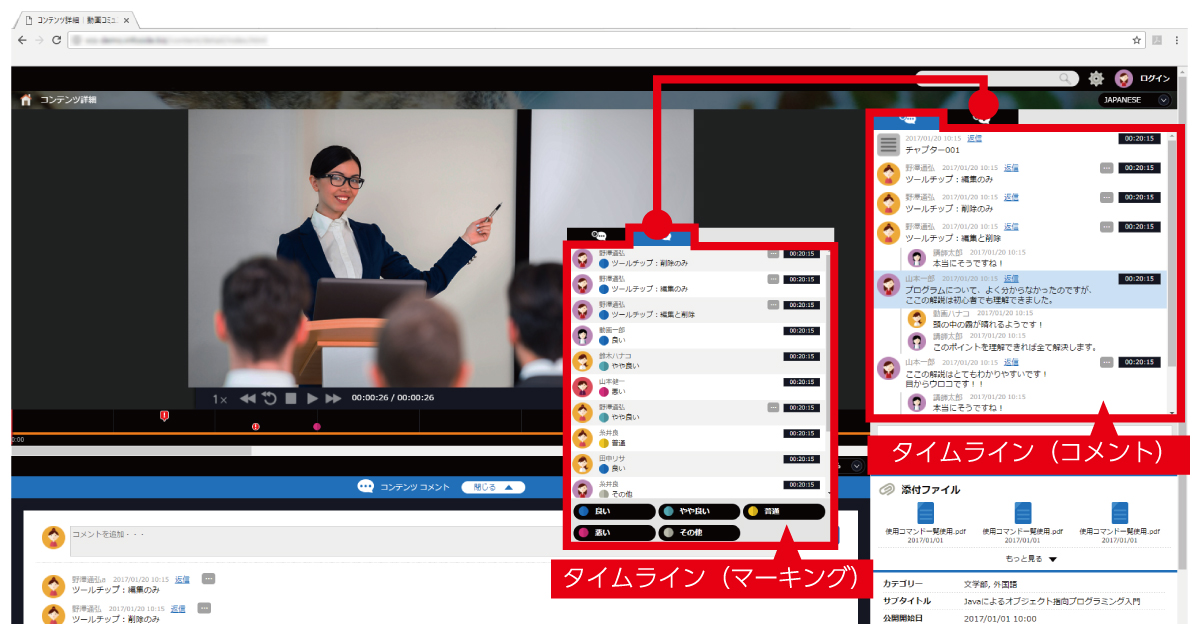1200x624 pixels.
Task: Fast-forward the video
Action: point(334,398)
